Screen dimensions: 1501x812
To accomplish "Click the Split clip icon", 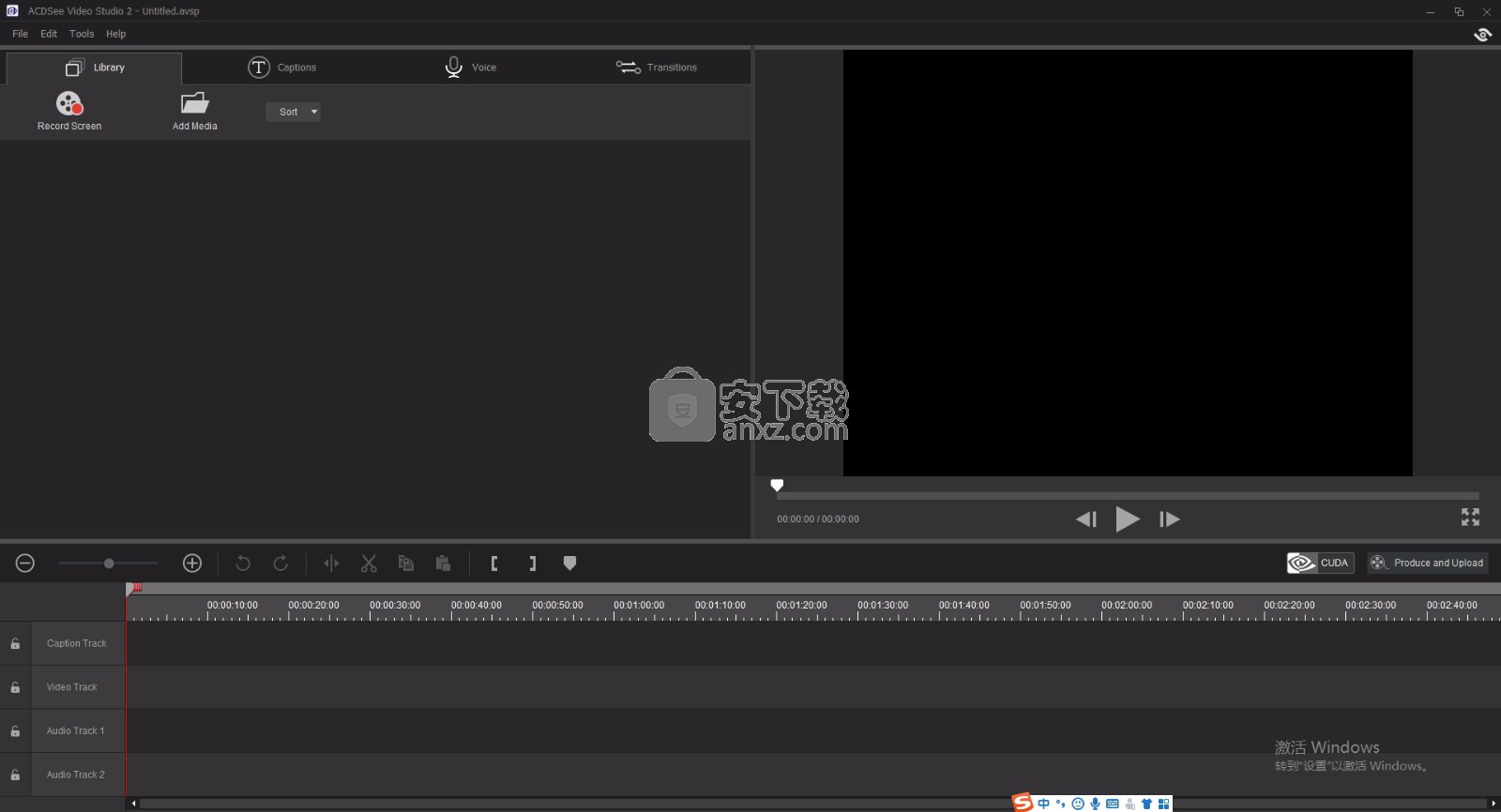I will pyautogui.click(x=331, y=563).
